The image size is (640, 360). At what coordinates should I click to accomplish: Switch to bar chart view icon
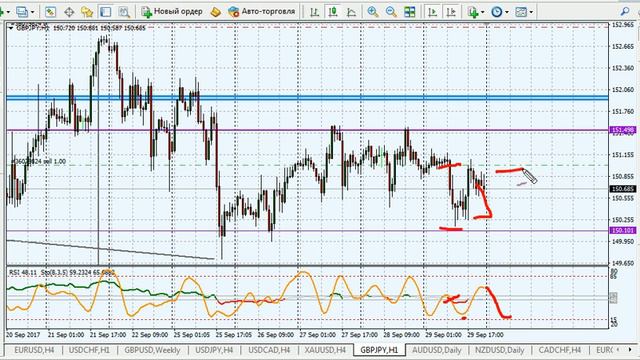coord(314,12)
